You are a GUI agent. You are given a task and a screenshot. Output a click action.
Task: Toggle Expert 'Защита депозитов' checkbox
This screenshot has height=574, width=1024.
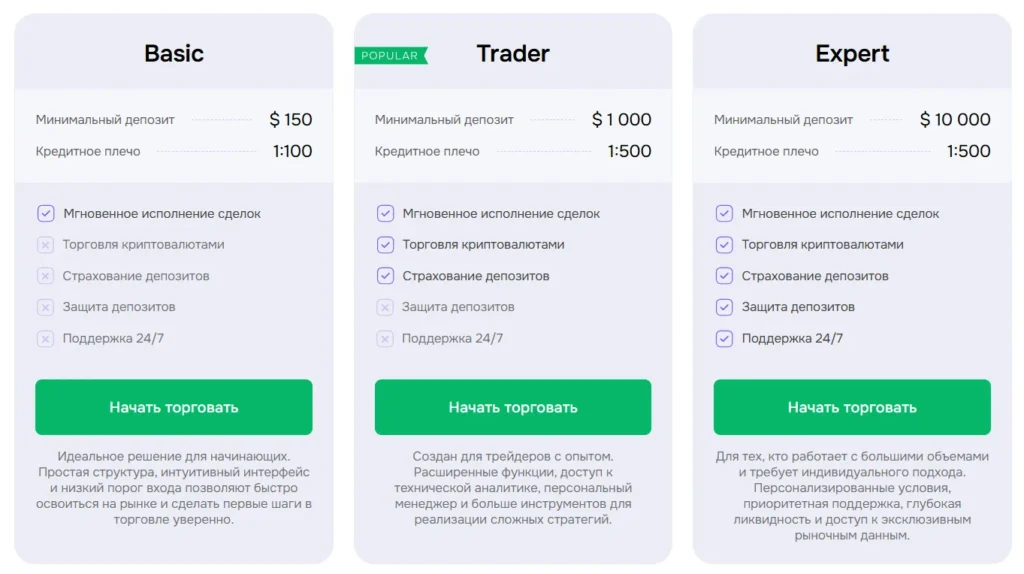[x=724, y=307]
